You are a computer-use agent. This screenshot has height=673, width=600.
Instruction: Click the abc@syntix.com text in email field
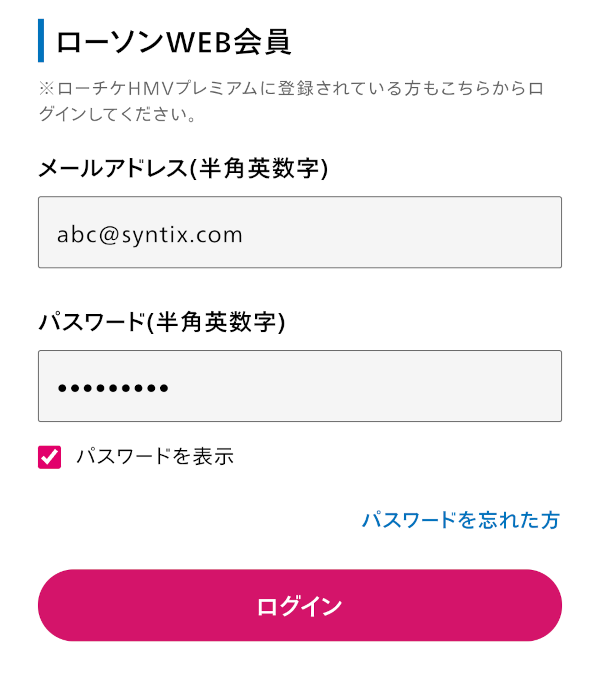tap(150, 235)
